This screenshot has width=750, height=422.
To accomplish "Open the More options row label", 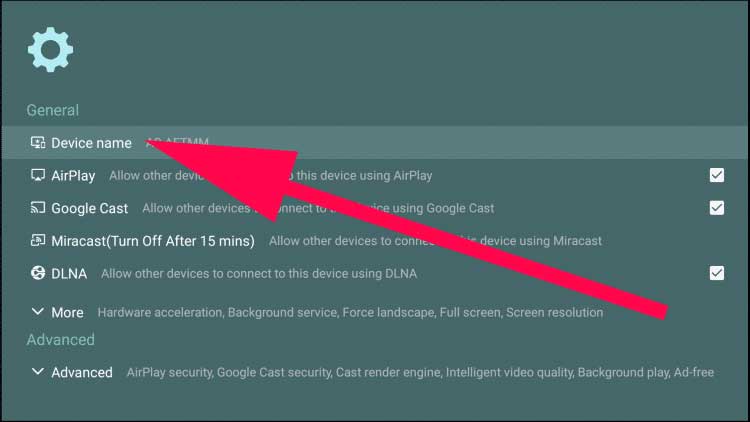I will tap(67, 312).
